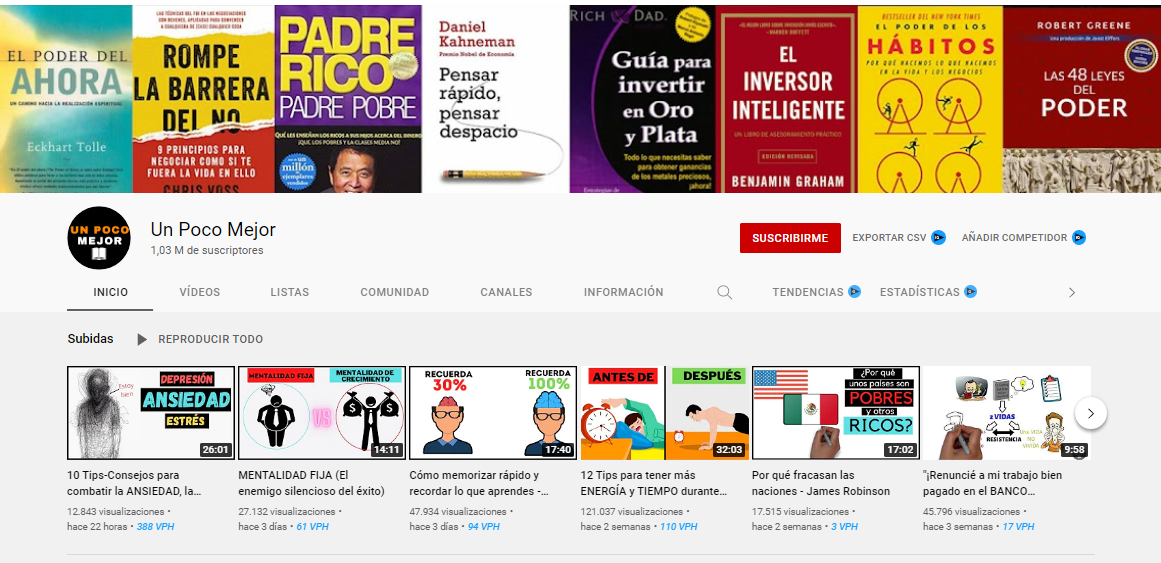
Task: Click the play icon beside Reproducir todo
Action: (x=141, y=339)
